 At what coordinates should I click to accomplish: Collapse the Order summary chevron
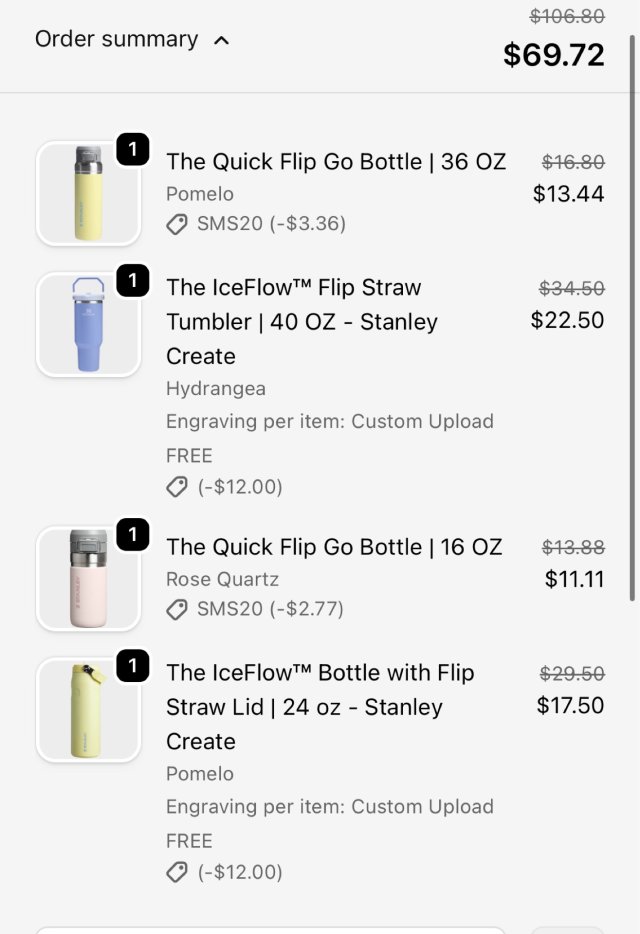tap(222, 41)
